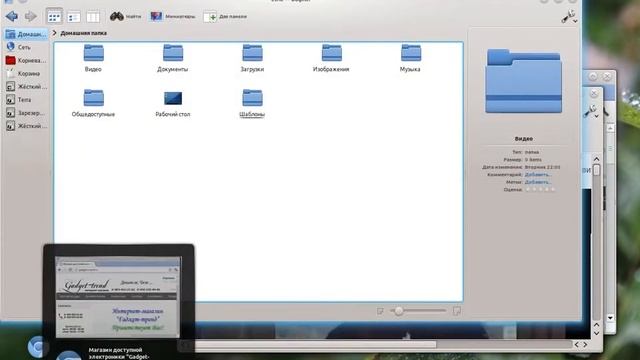Image resolution: width=640 pixels, height=360 pixels.
Task: Switch to details view mode
Action: click(x=73, y=17)
